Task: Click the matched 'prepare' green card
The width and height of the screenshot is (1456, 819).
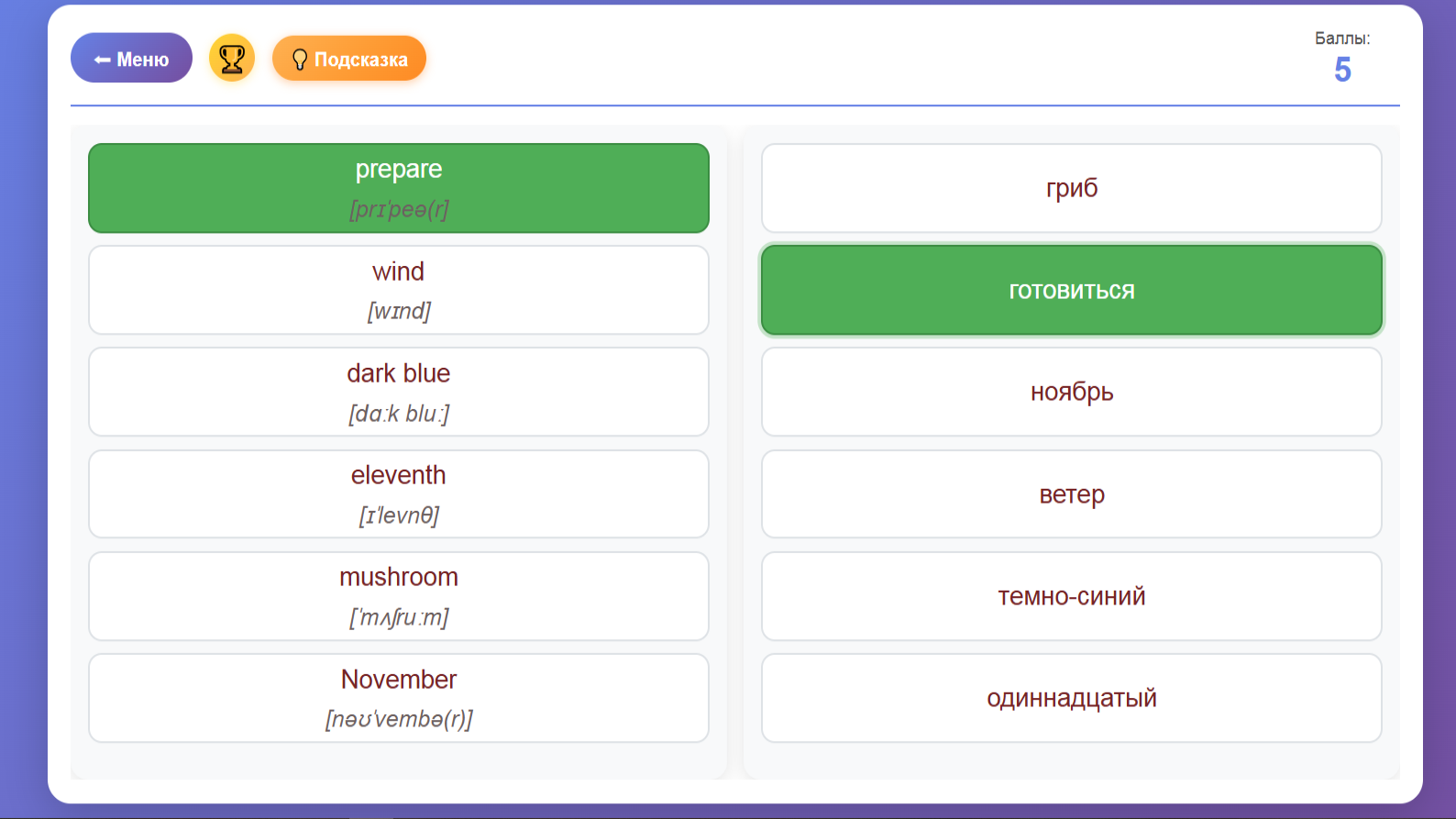Action: [x=398, y=188]
